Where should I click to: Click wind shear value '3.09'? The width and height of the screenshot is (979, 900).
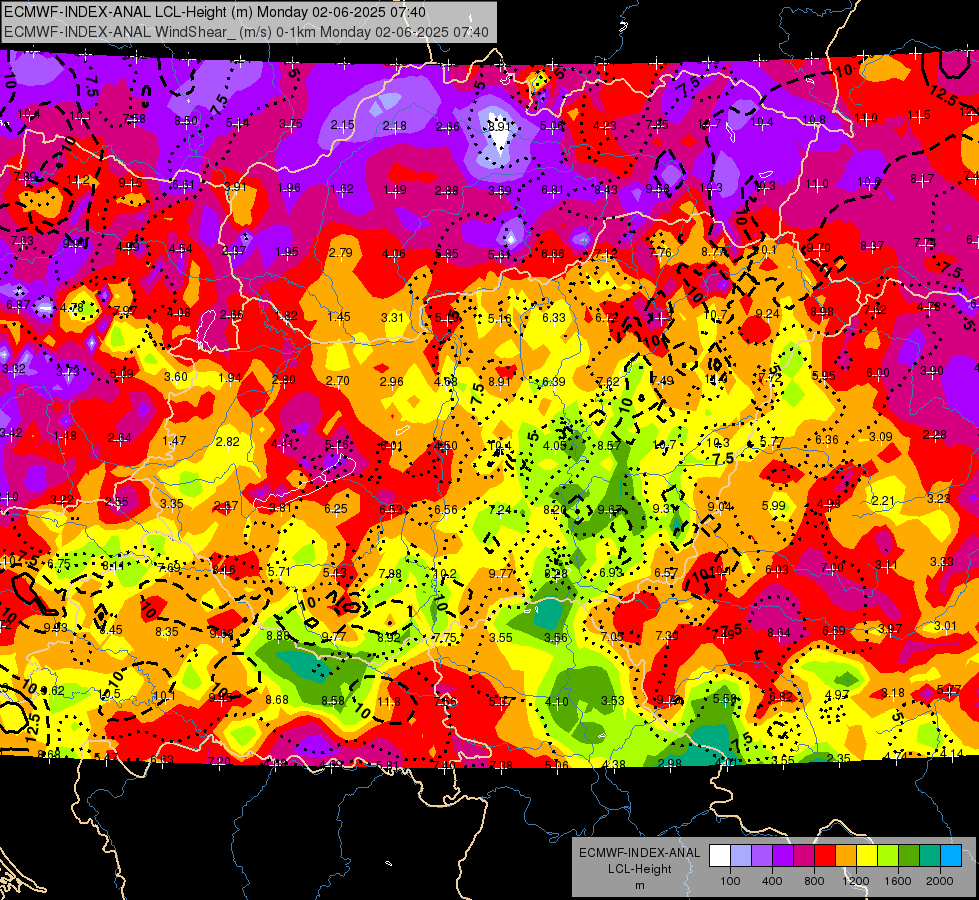[x=881, y=437]
